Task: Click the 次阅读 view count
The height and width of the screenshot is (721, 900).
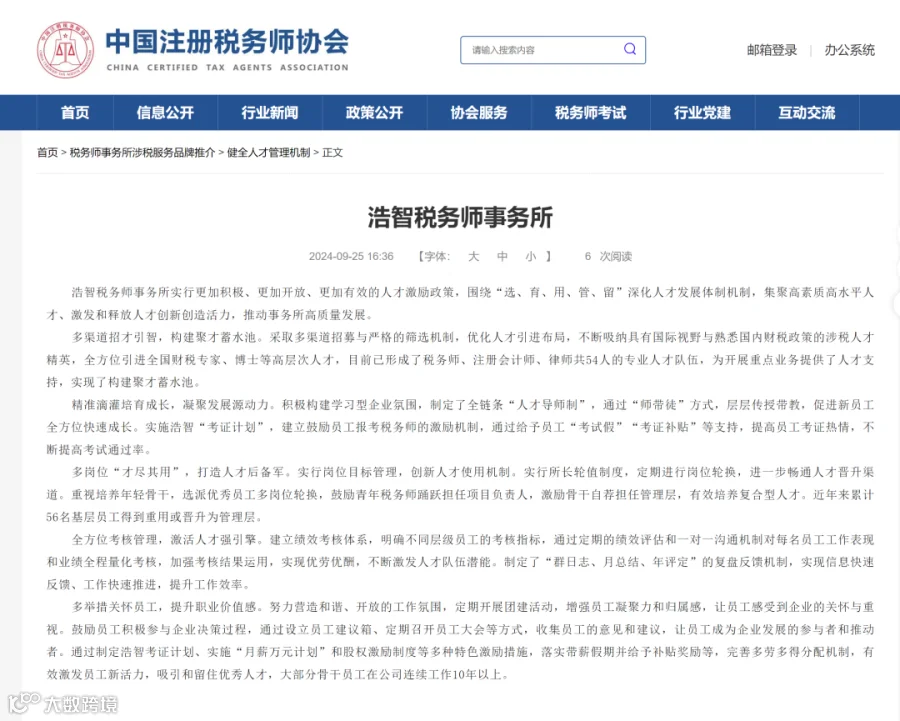Action: (608, 256)
